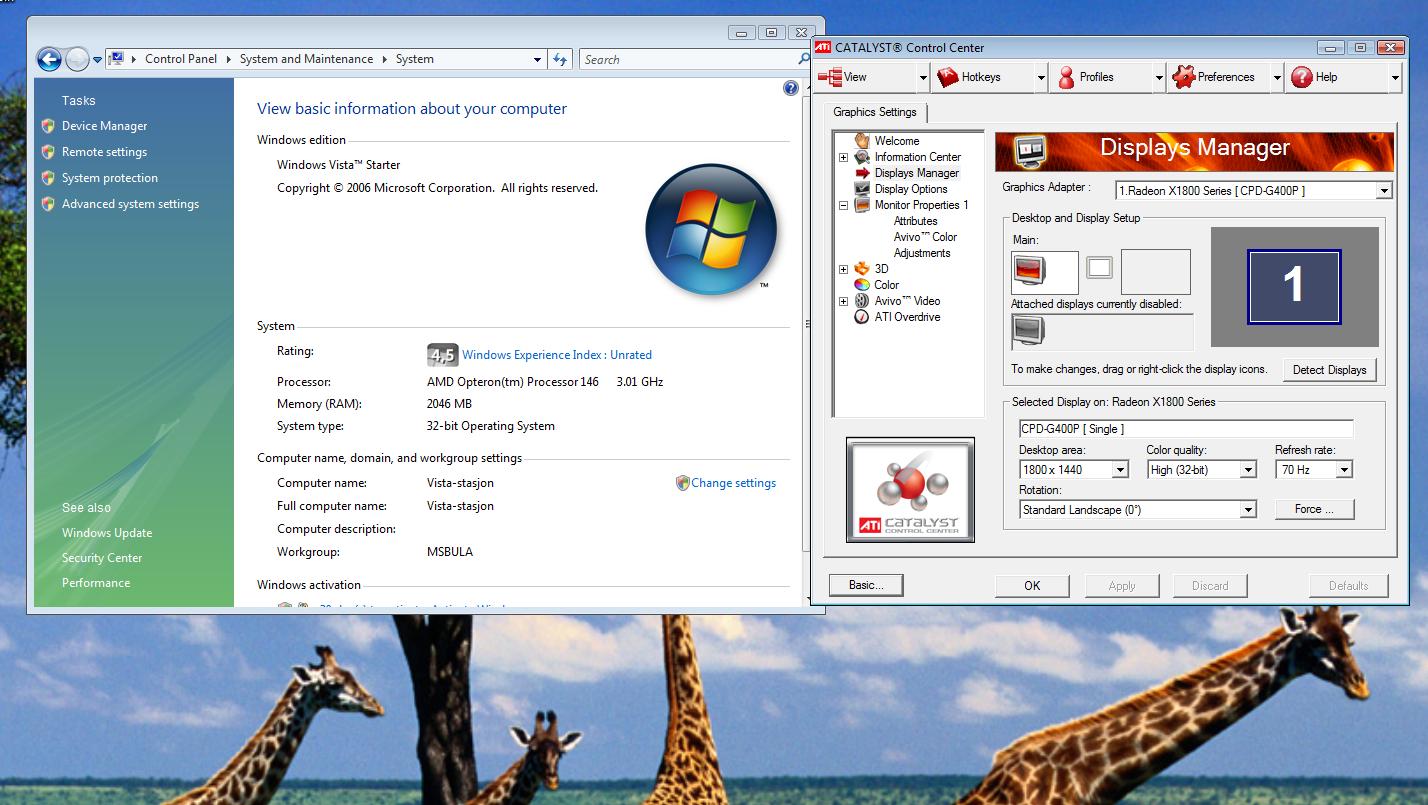Click Change settings for computer name
1428x805 pixels.
(733, 483)
